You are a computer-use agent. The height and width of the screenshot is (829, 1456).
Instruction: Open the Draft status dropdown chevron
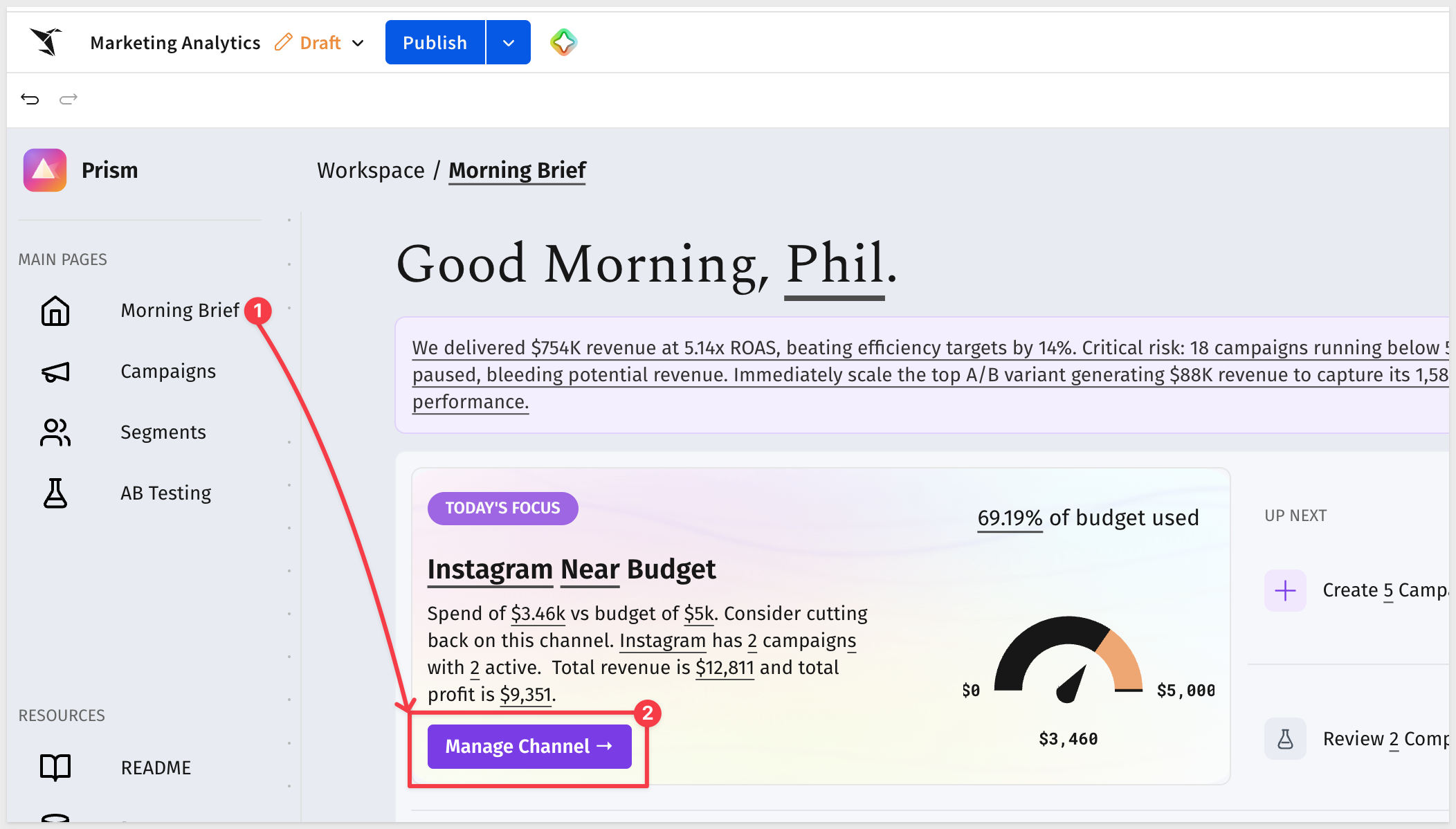point(358,43)
